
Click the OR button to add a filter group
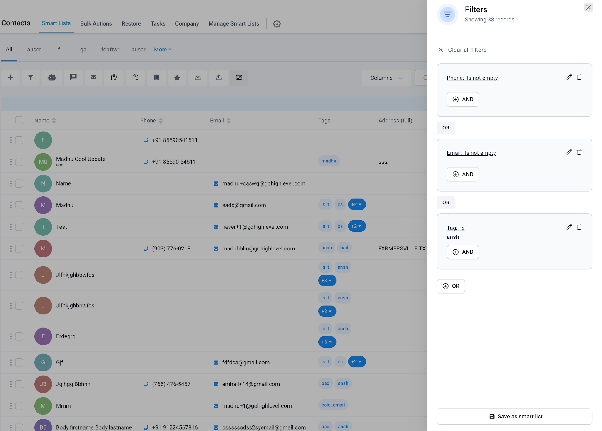click(x=451, y=286)
